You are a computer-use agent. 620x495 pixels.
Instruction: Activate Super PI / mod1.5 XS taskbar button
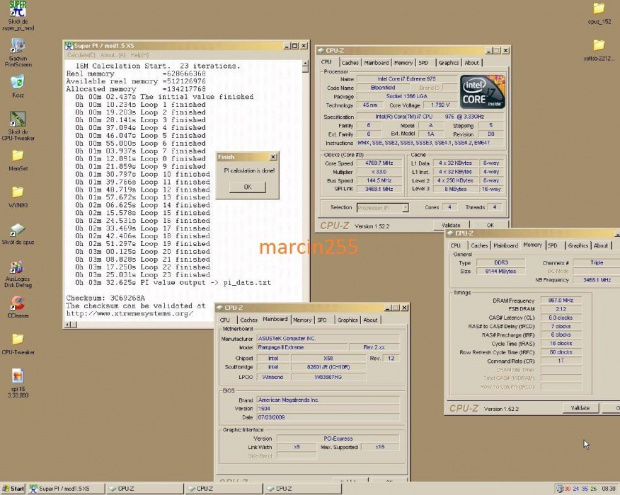tap(66, 489)
